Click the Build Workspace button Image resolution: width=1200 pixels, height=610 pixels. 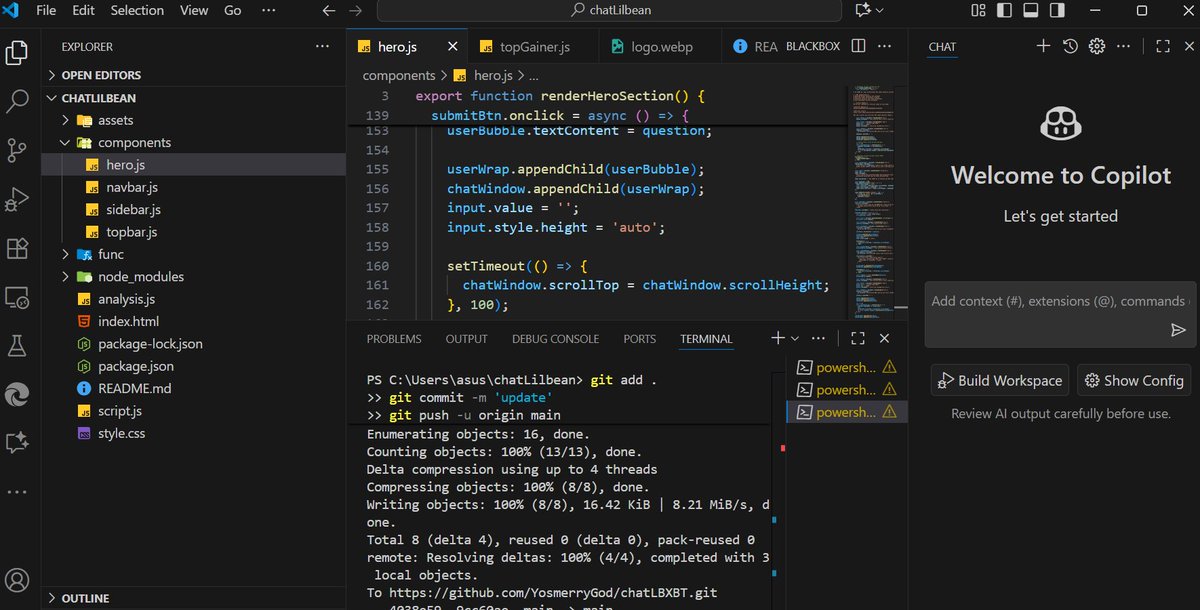pos(1000,380)
